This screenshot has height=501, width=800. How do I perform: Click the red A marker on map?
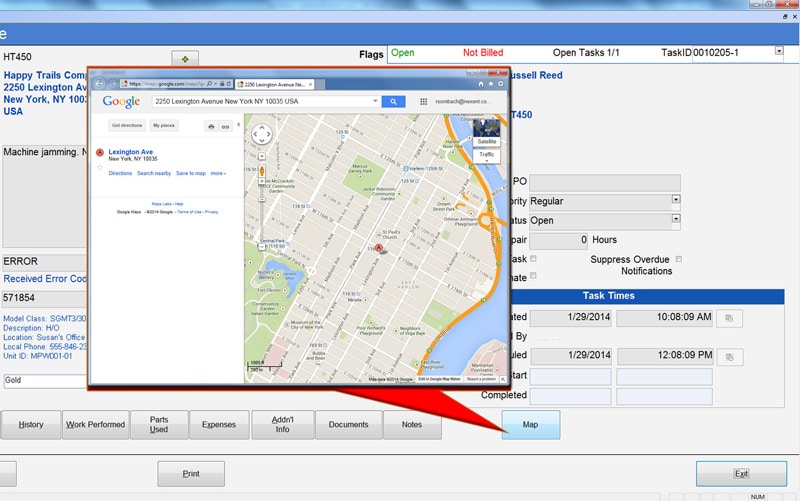pyautogui.click(x=379, y=248)
